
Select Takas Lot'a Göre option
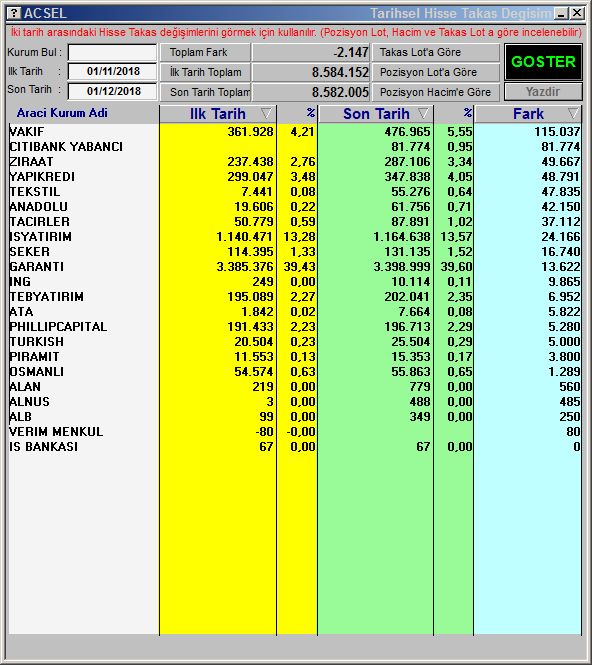point(436,53)
